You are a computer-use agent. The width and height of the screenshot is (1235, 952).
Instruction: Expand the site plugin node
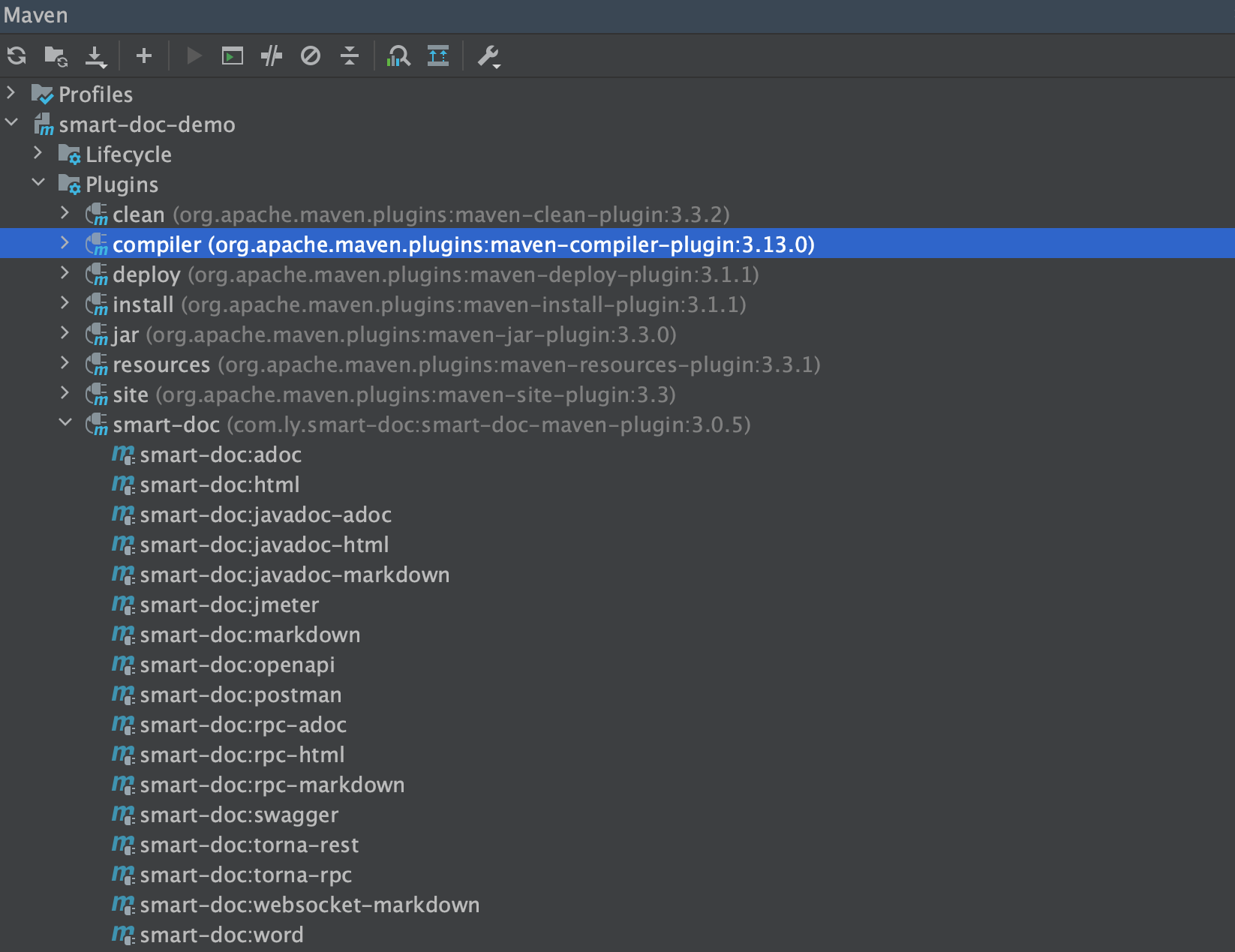65,393
